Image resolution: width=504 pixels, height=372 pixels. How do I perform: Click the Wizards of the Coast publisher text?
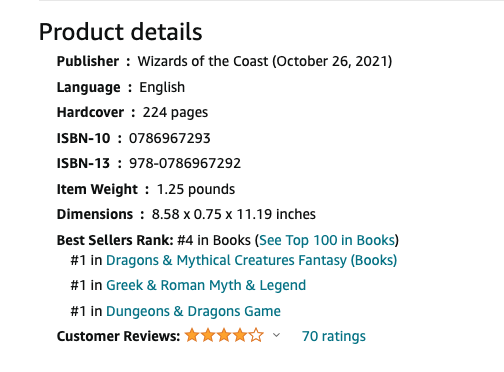[x=203, y=61]
